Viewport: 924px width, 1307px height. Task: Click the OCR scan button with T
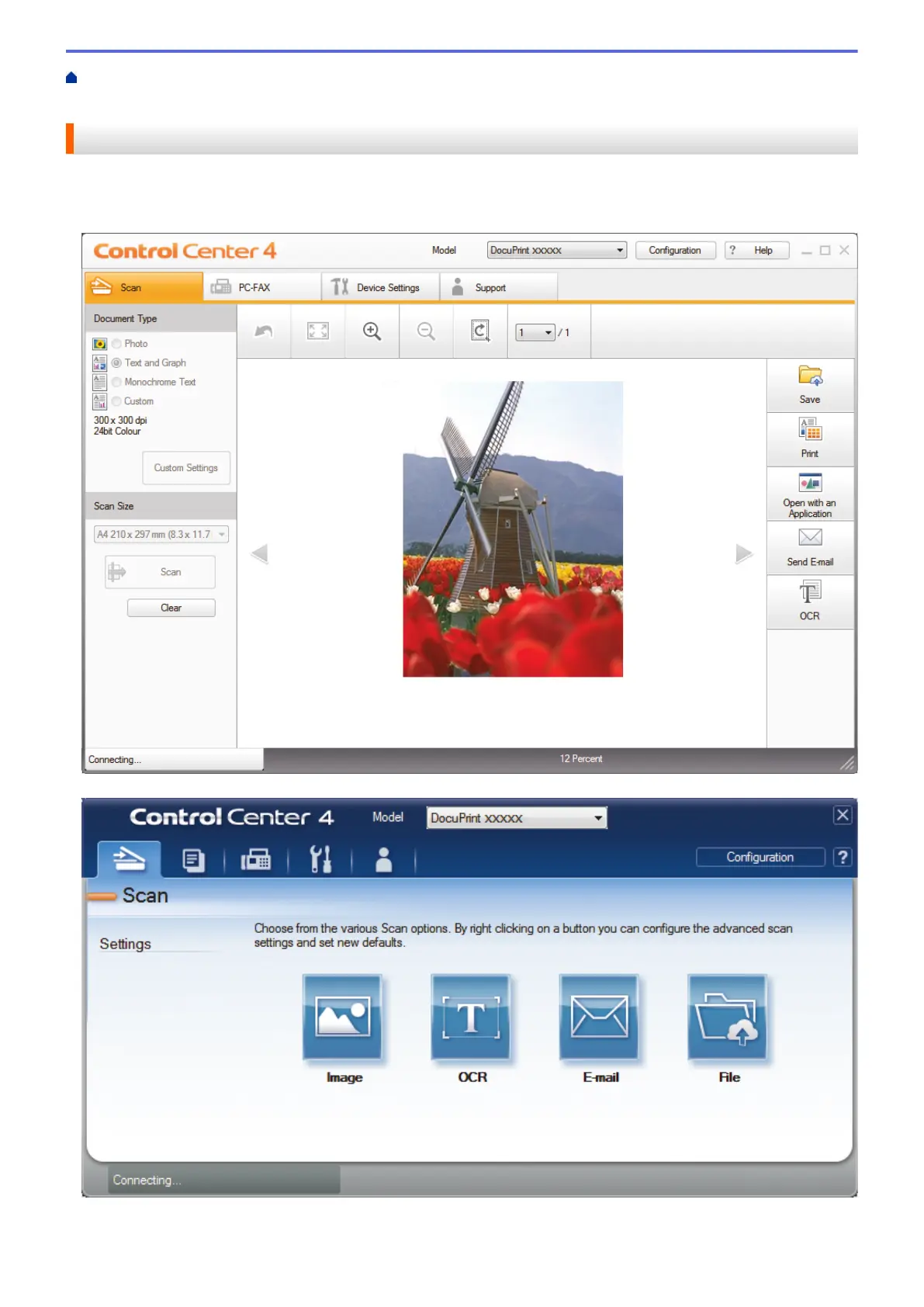tap(471, 1018)
